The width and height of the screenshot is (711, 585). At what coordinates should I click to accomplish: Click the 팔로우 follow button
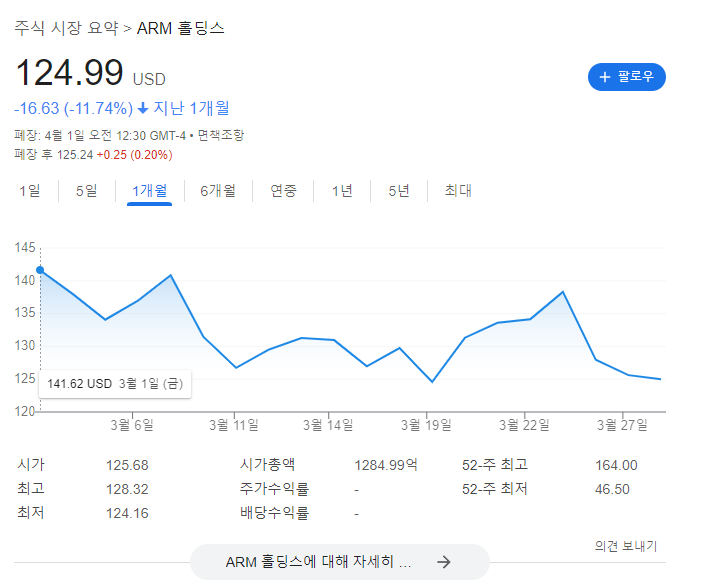pos(626,77)
